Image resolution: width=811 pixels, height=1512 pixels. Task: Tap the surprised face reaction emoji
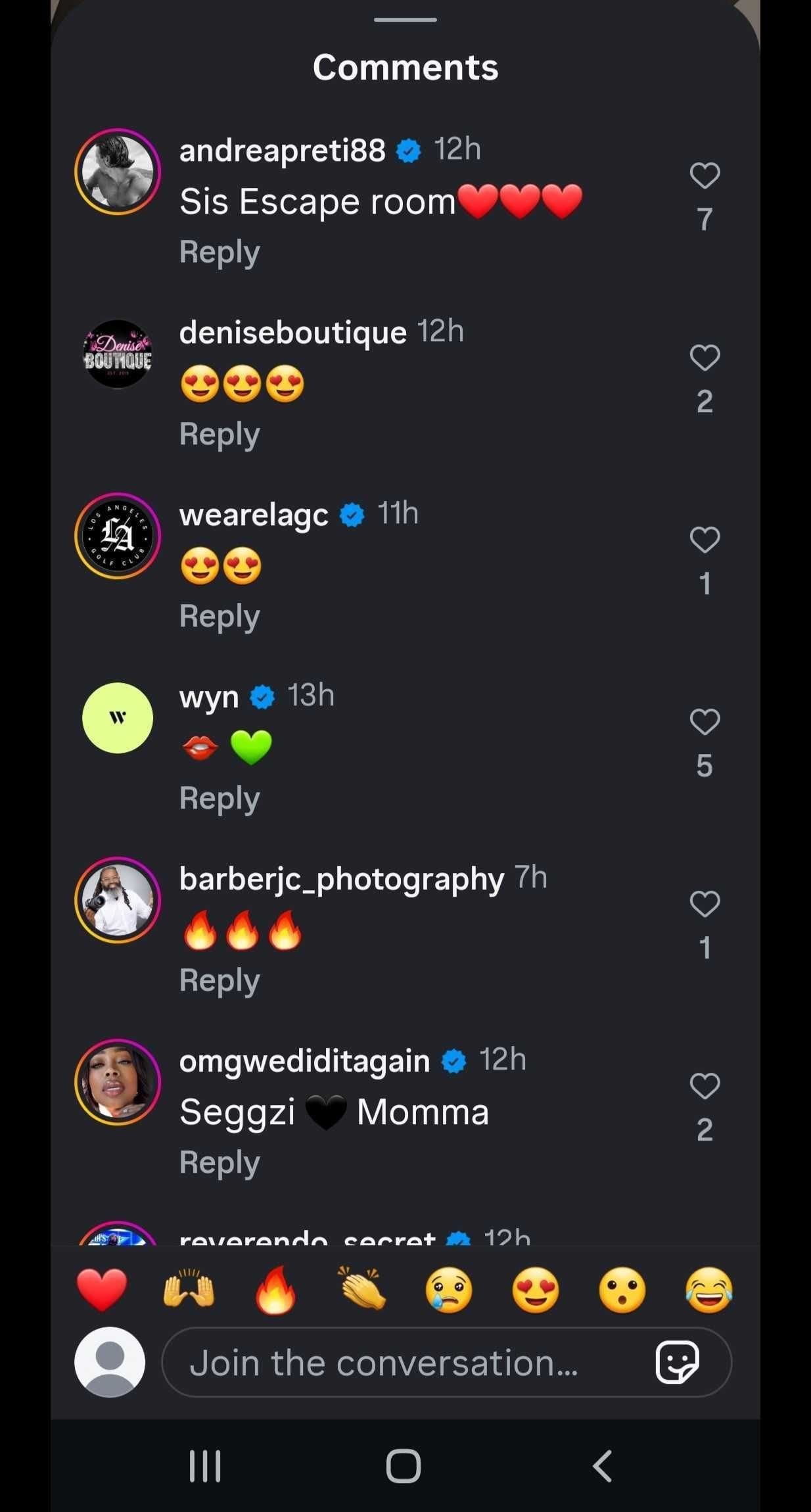click(622, 1290)
